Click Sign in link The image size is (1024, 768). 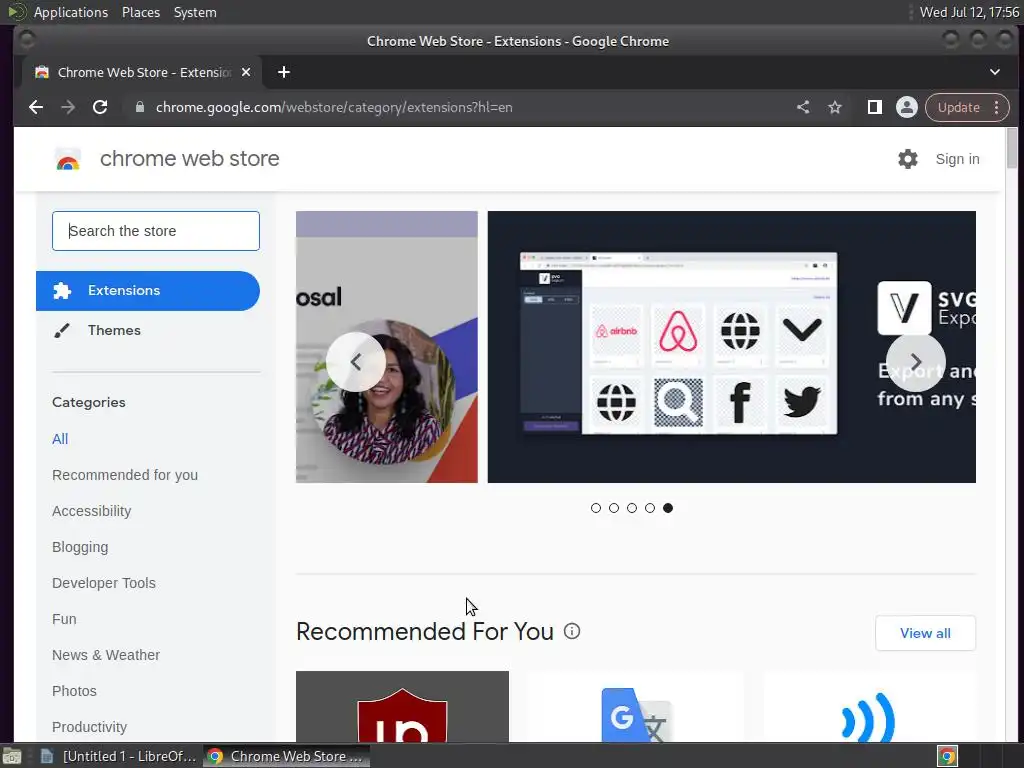[x=957, y=159]
